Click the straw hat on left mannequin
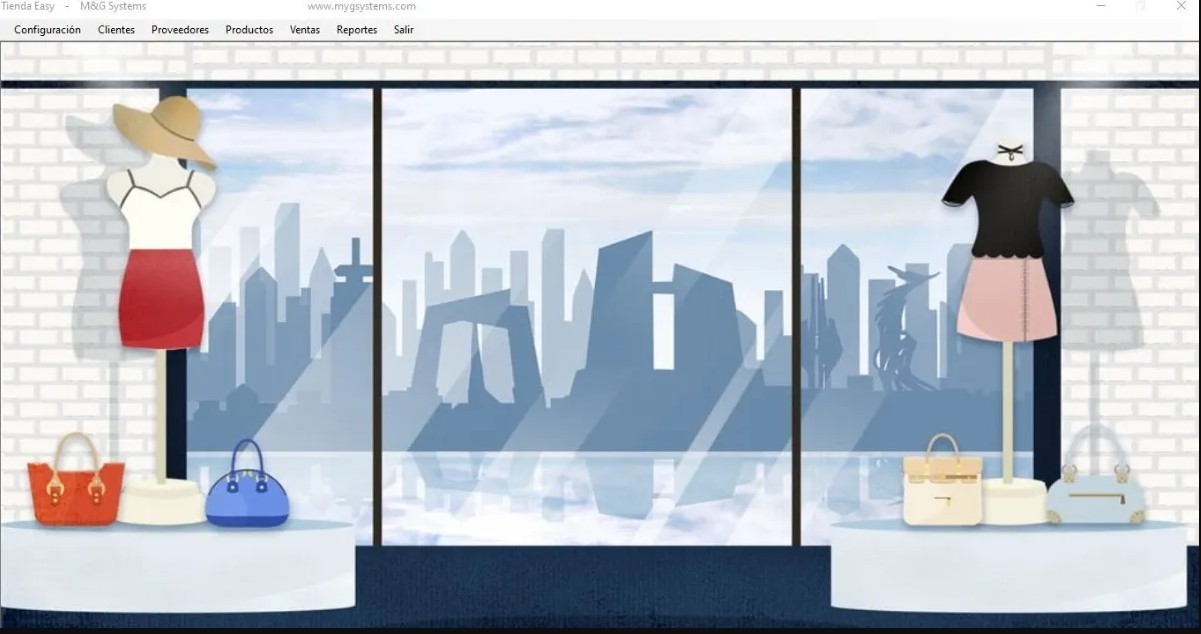This screenshot has width=1201, height=634. pos(163,128)
